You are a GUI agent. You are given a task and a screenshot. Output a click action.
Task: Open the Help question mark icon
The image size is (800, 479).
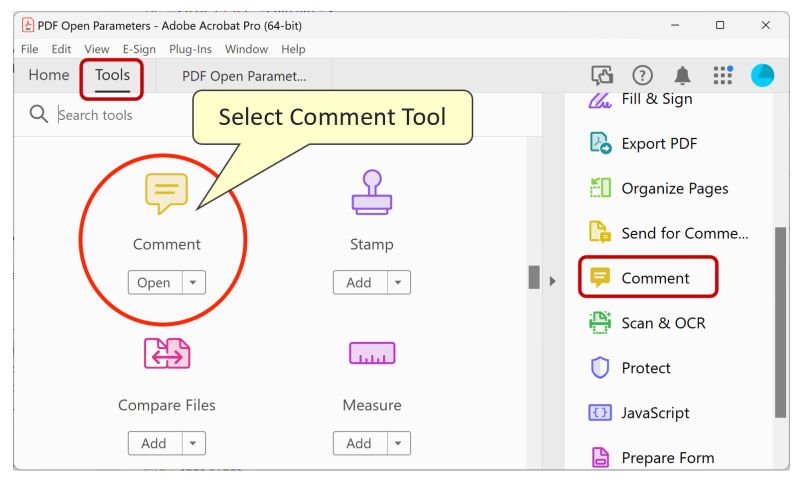coord(642,75)
